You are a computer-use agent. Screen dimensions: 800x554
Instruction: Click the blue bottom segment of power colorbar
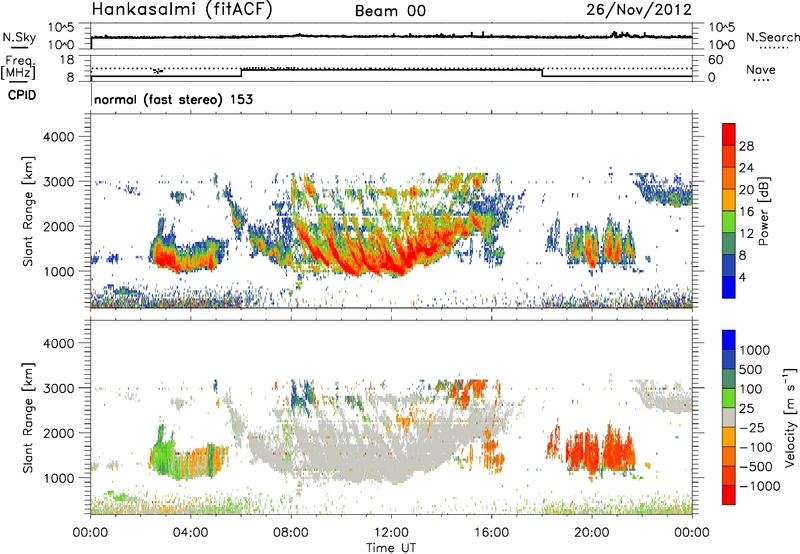[729, 287]
